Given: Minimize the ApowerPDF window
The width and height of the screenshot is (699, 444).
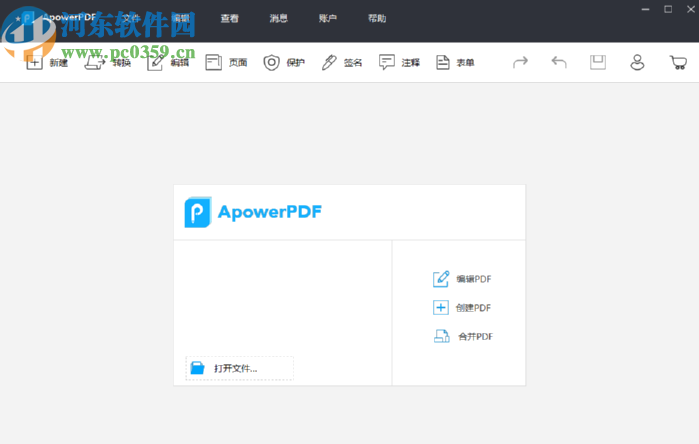Looking at the screenshot, I should click(645, 9).
